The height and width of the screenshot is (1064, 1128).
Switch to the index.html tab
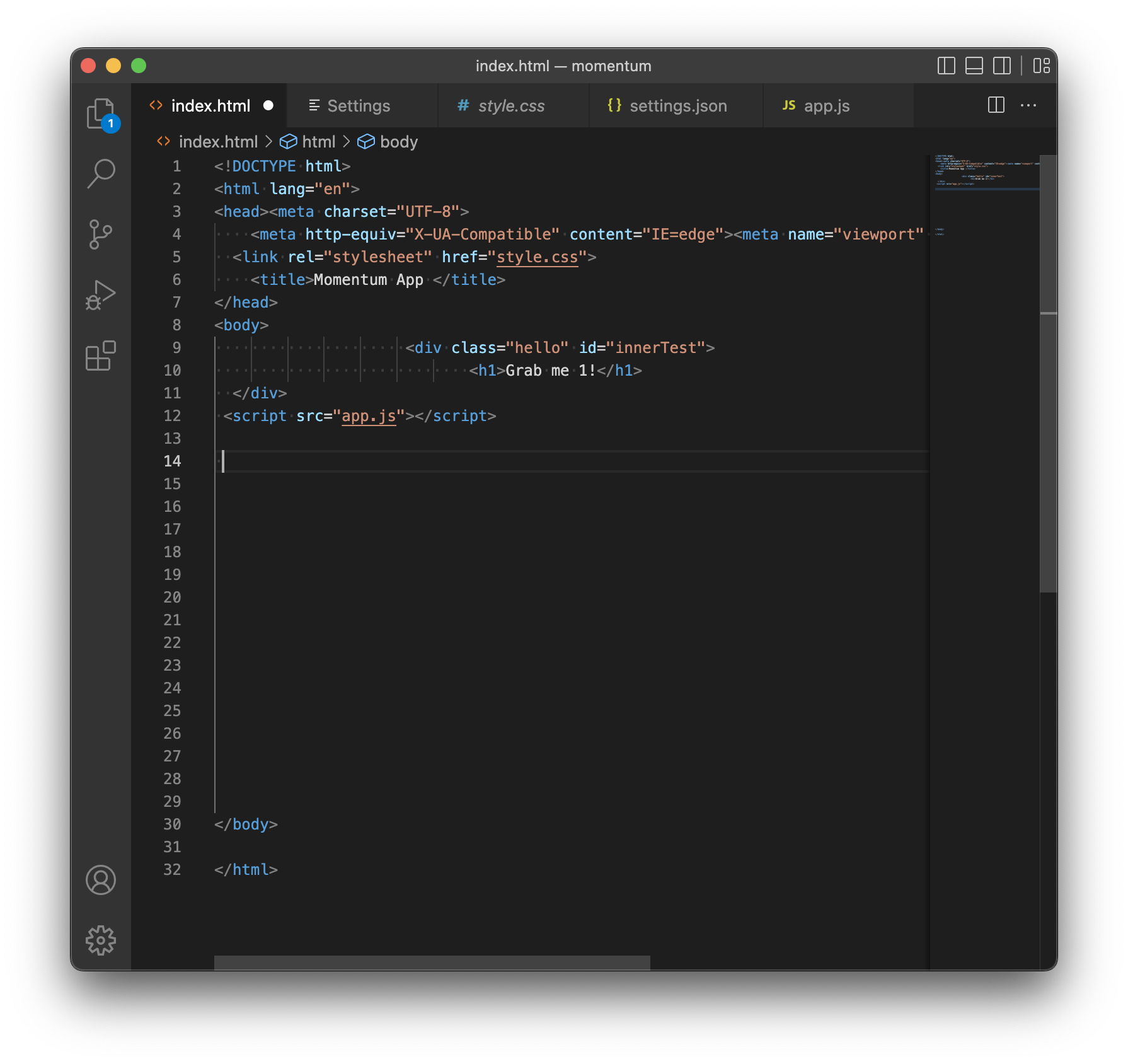[x=210, y=106]
